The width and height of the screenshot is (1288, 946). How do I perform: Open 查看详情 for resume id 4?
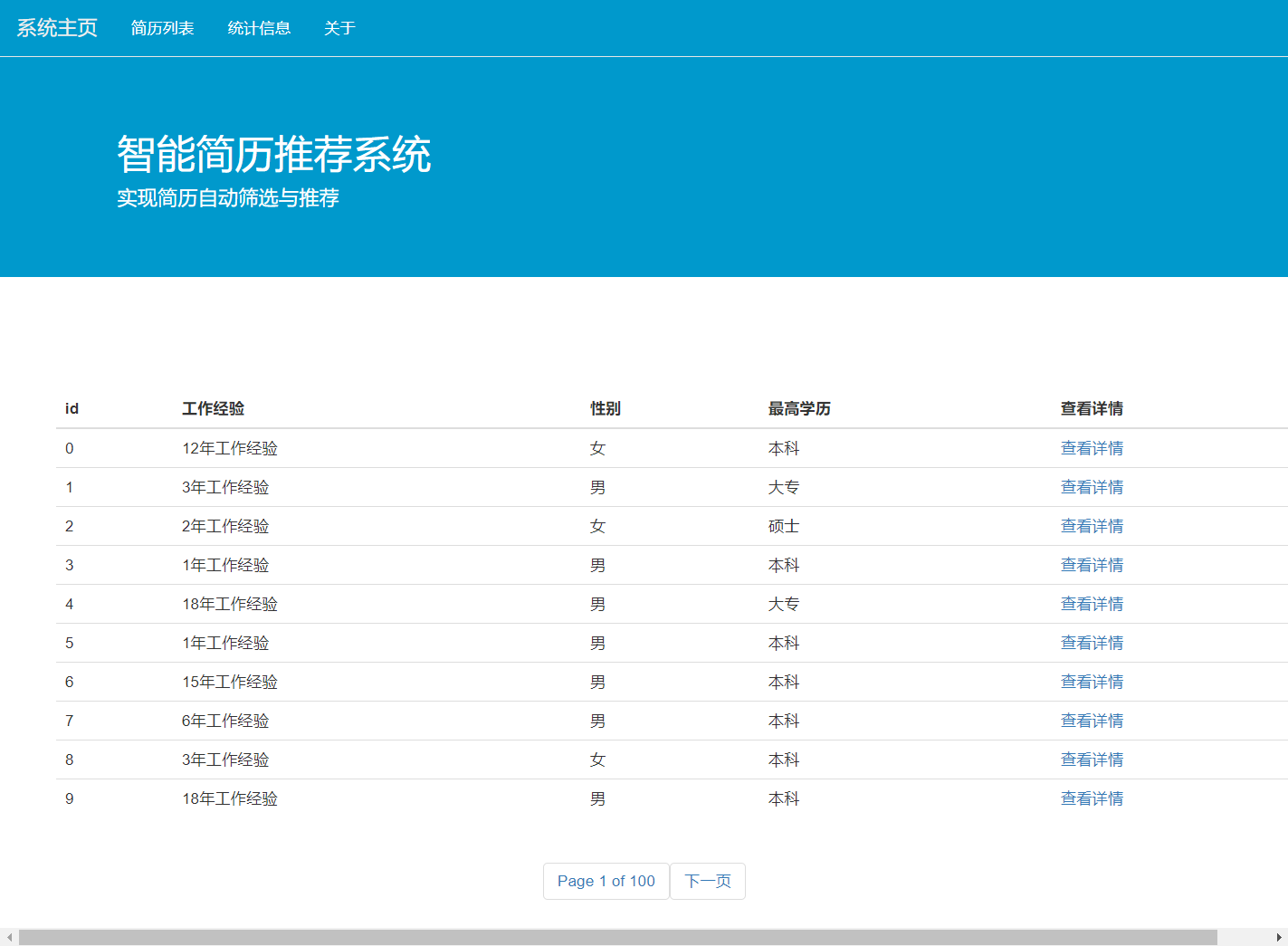coord(1092,604)
